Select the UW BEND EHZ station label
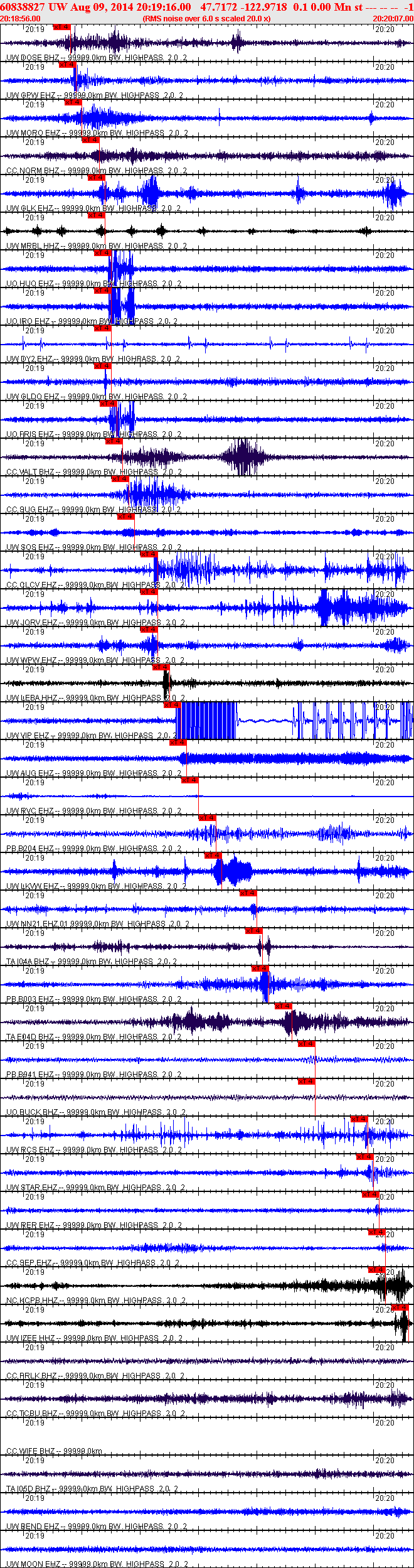Viewport: 414px width, 1568px height. [33, 1527]
